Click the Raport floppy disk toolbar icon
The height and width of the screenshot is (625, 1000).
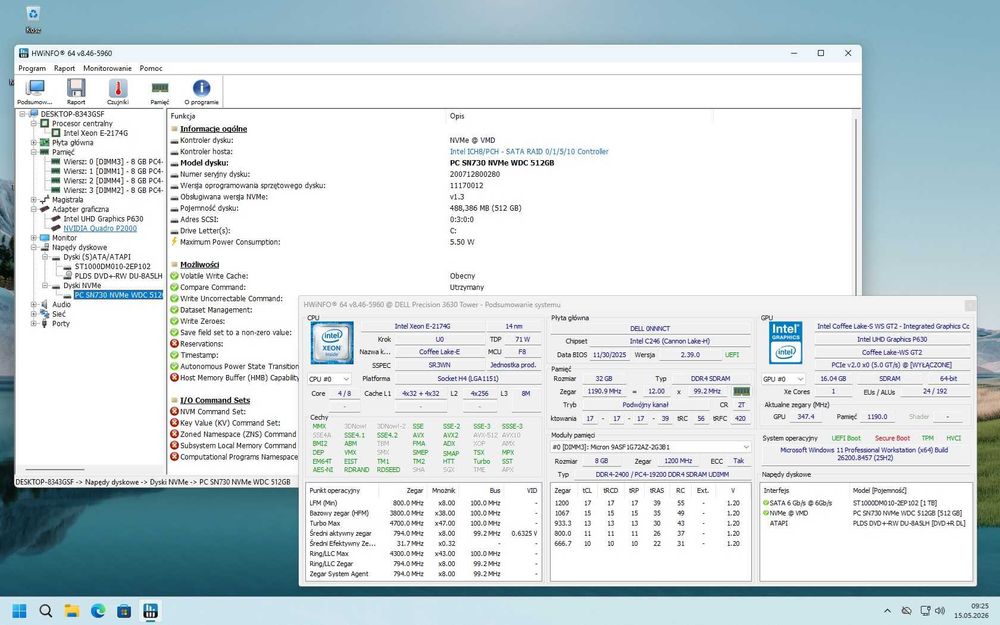click(76, 91)
